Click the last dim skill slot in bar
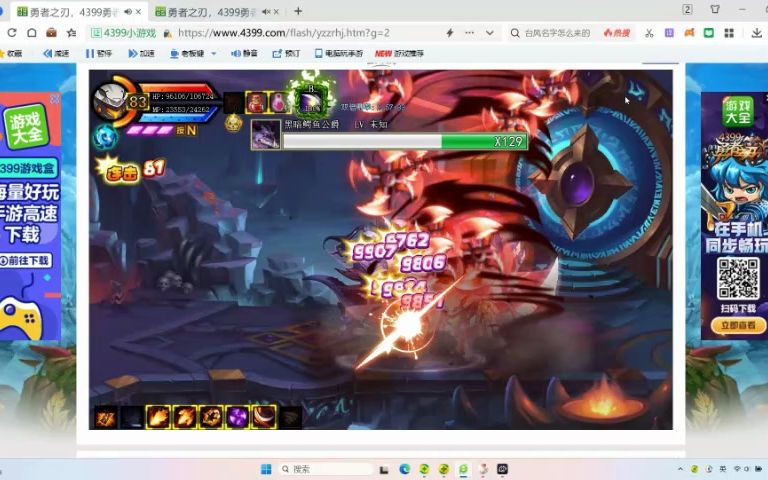 tap(290, 417)
